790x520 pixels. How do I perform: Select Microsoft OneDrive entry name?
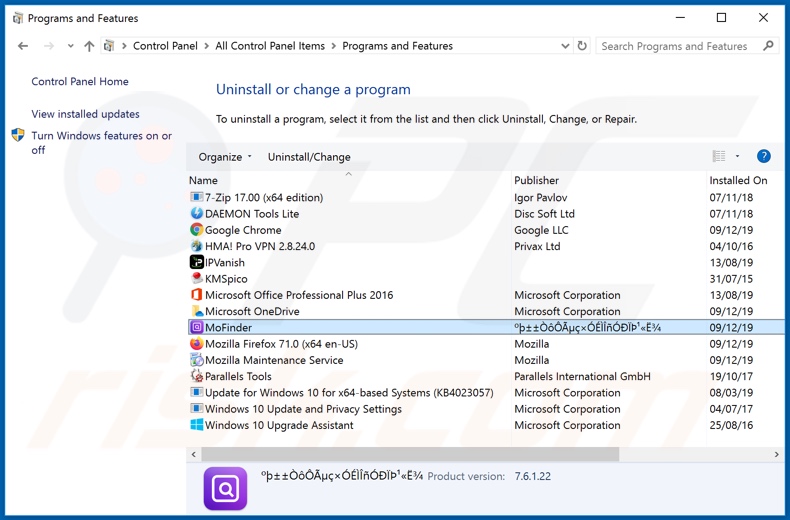click(x=252, y=311)
